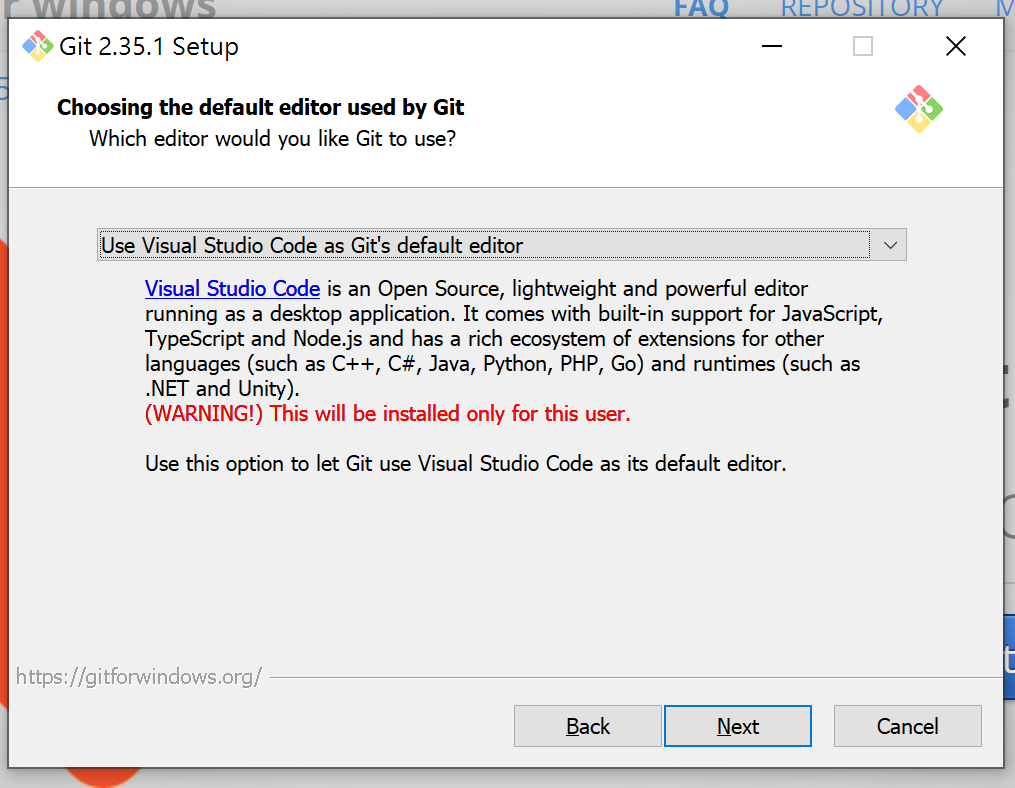Click the text Which editor would you like Git to use?
This screenshot has height=788, width=1015.
click(x=273, y=139)
